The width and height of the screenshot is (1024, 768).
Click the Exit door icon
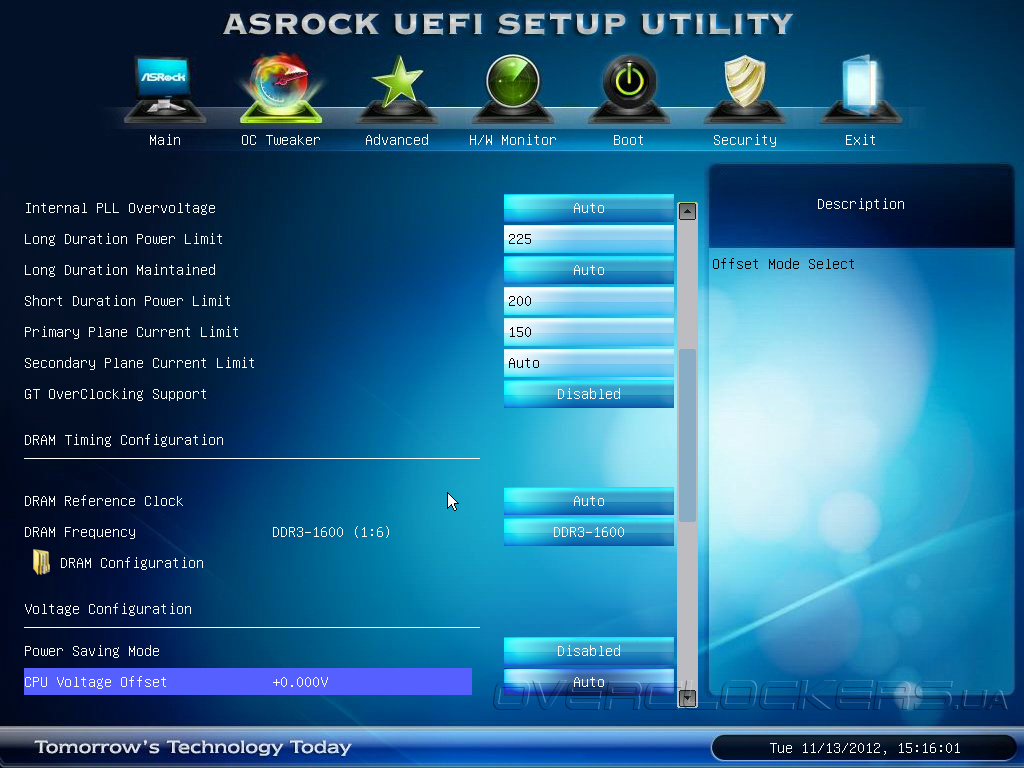click(x=861, y=89)
